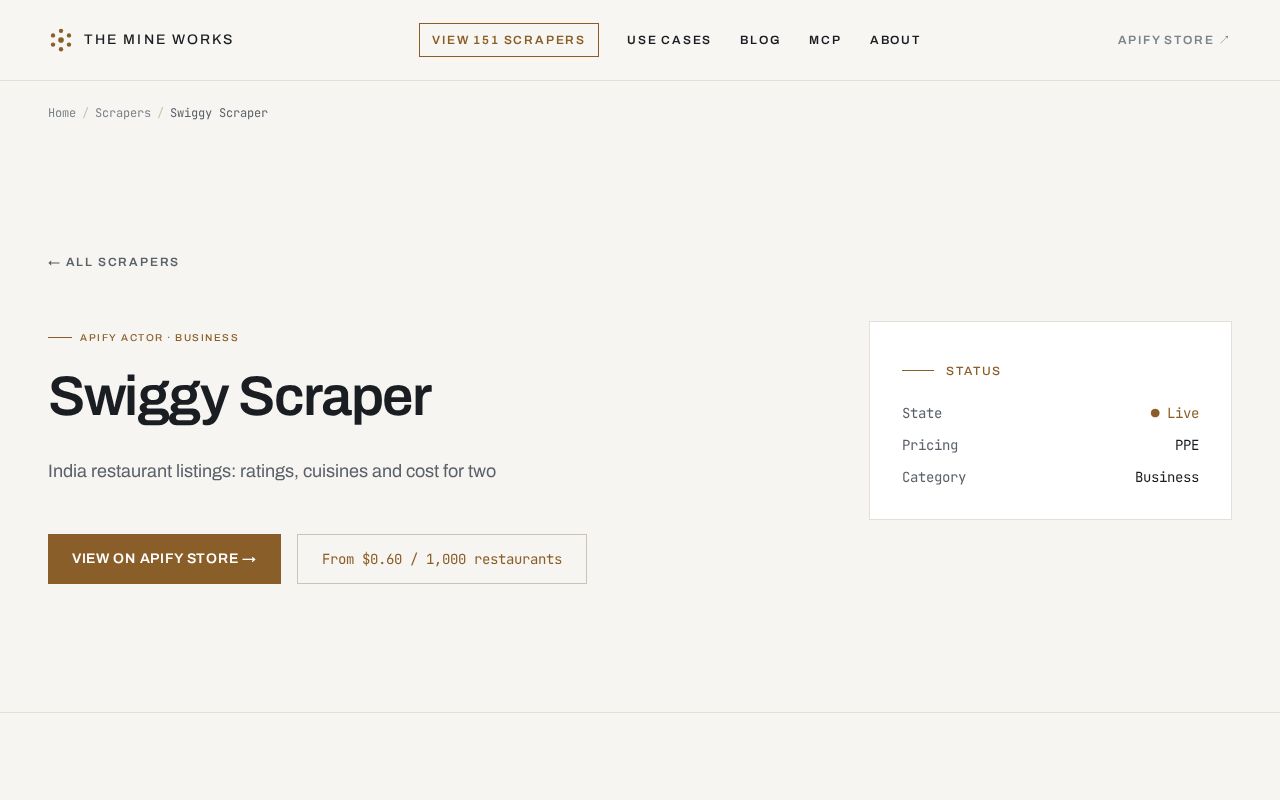Open the MCP navigation item

825,40
